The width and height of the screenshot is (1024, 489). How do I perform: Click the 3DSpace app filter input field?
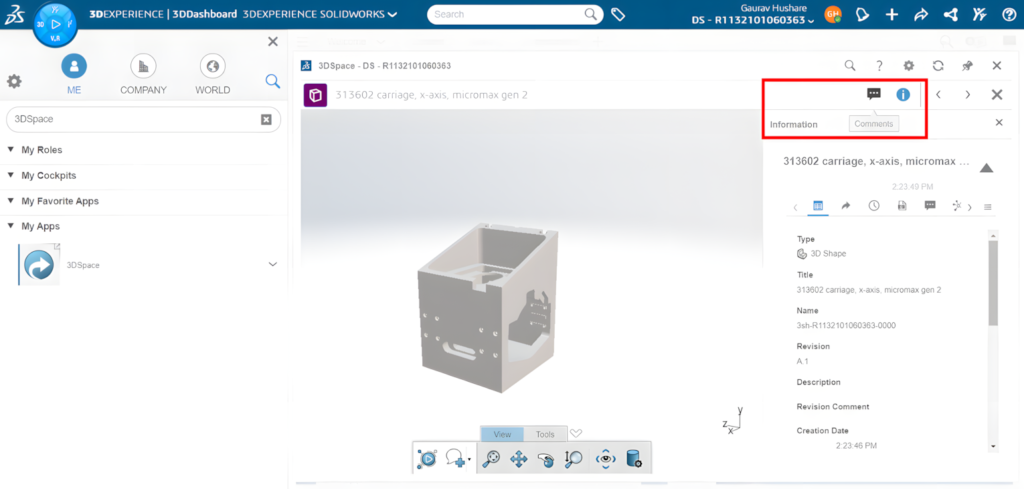point(143,119)
